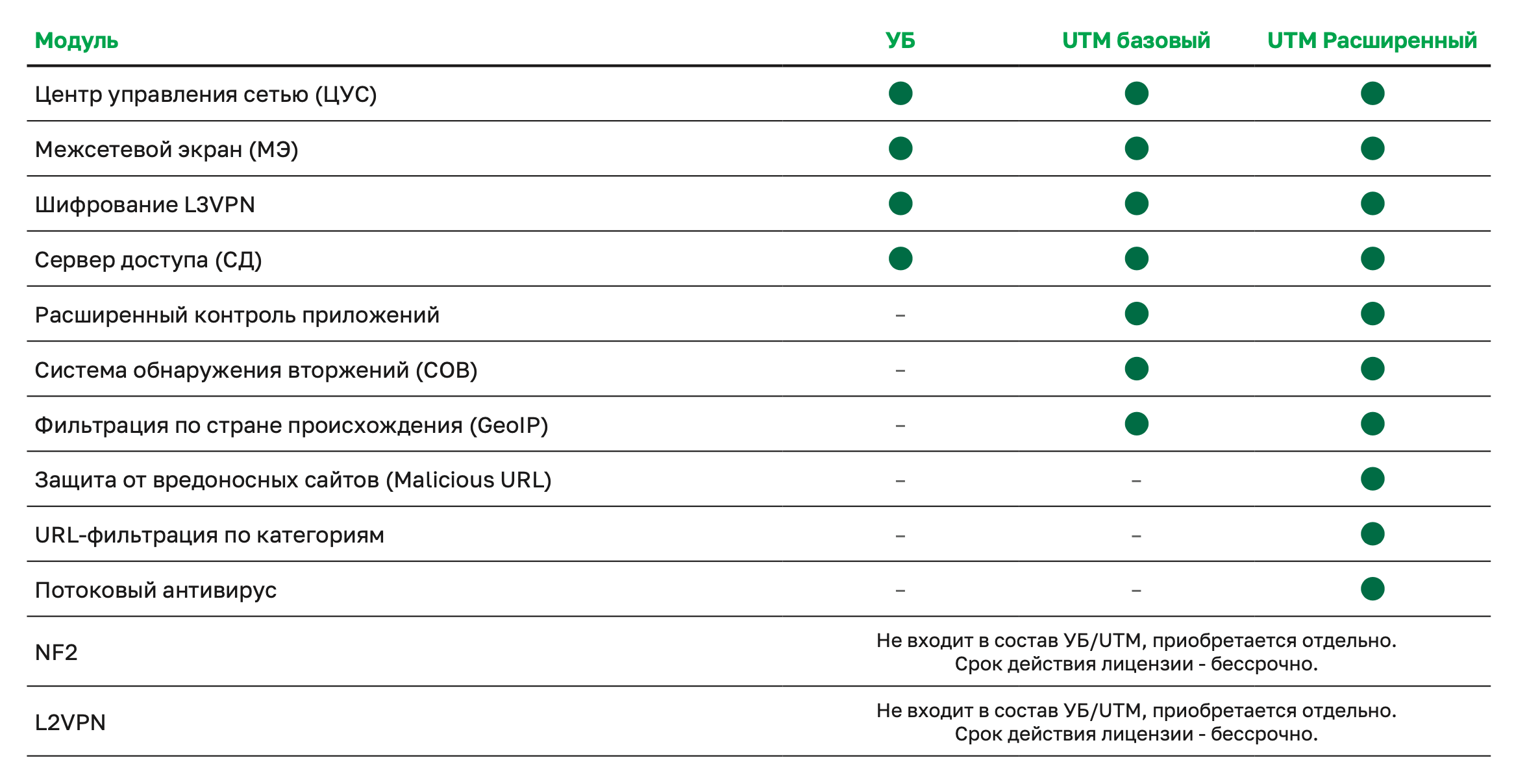
Task: Select the Модуль column header
Action: 77,40
